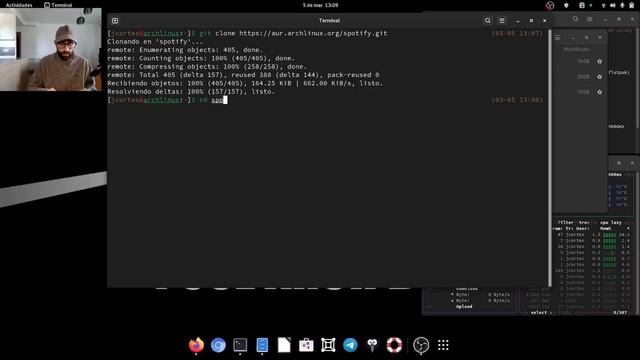The height and width of the screenshot is (360, 640).
Task: Sort files by the Modificado column
Action: (576, 49)
